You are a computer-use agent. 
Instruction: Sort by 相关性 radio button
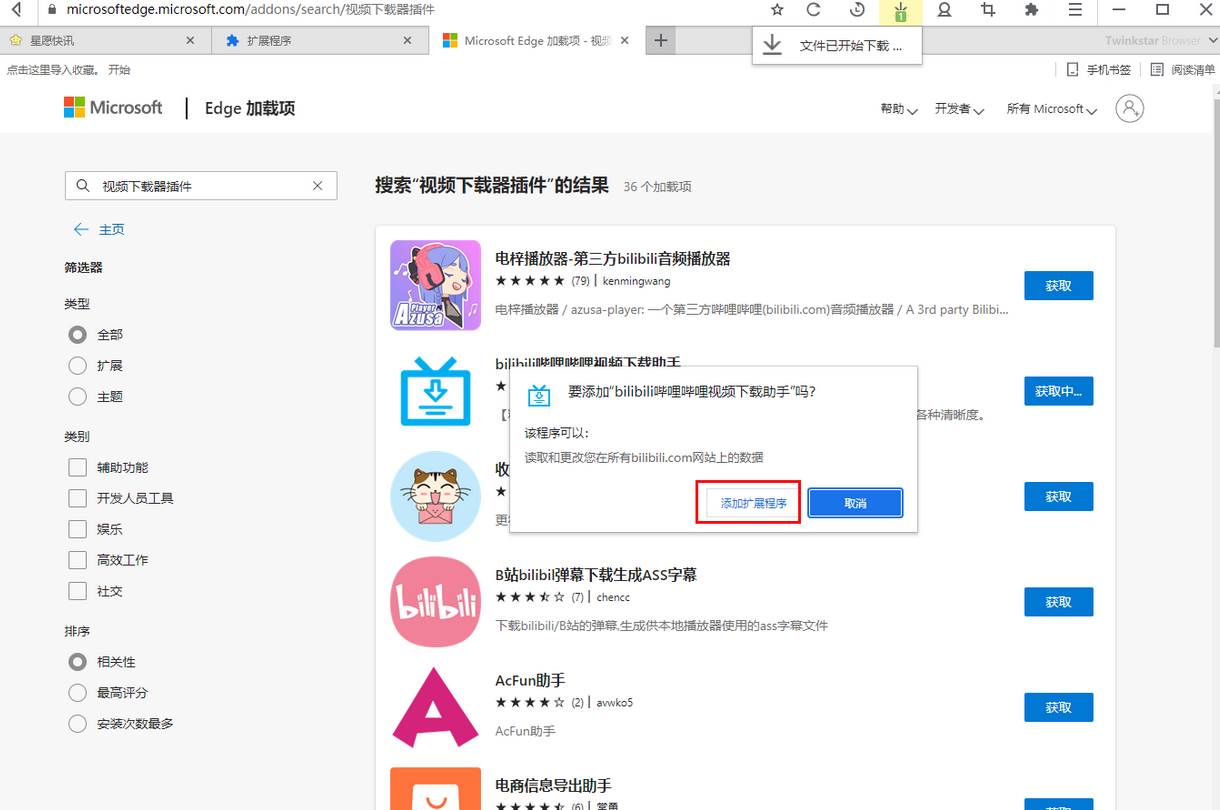(x=77, y=662)
